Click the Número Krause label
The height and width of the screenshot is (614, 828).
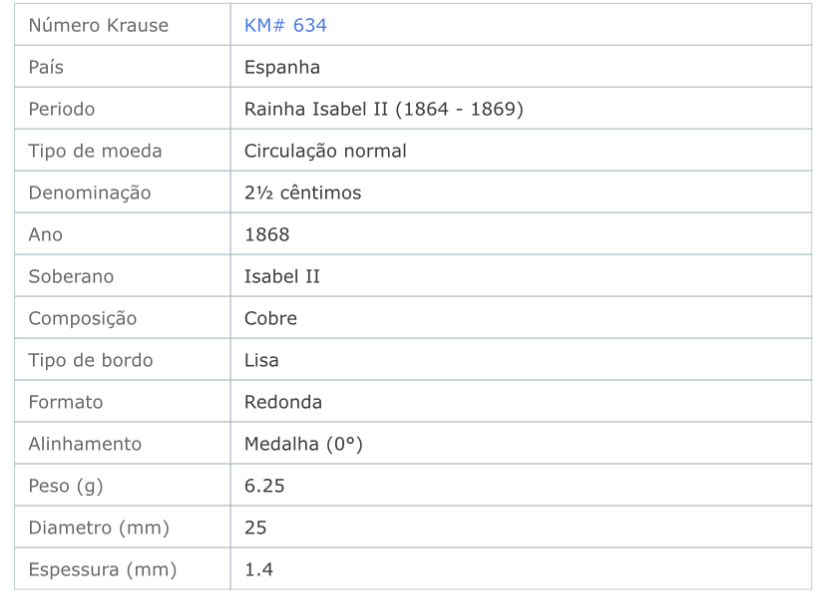[x=99, y=25]
